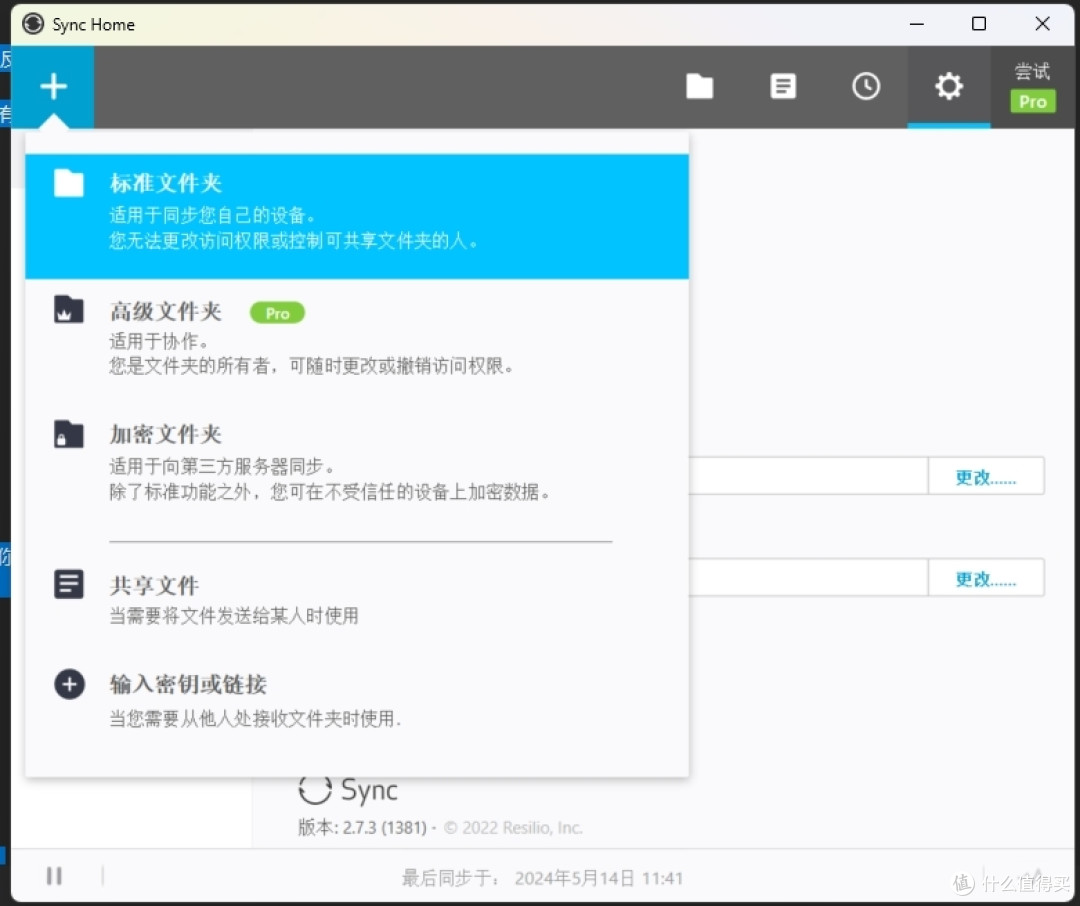Image resolution: width=1080 pixels, height=906 pixels.
Task: Click the © 2022 Resilio, Inc. text
Action: 513,827
